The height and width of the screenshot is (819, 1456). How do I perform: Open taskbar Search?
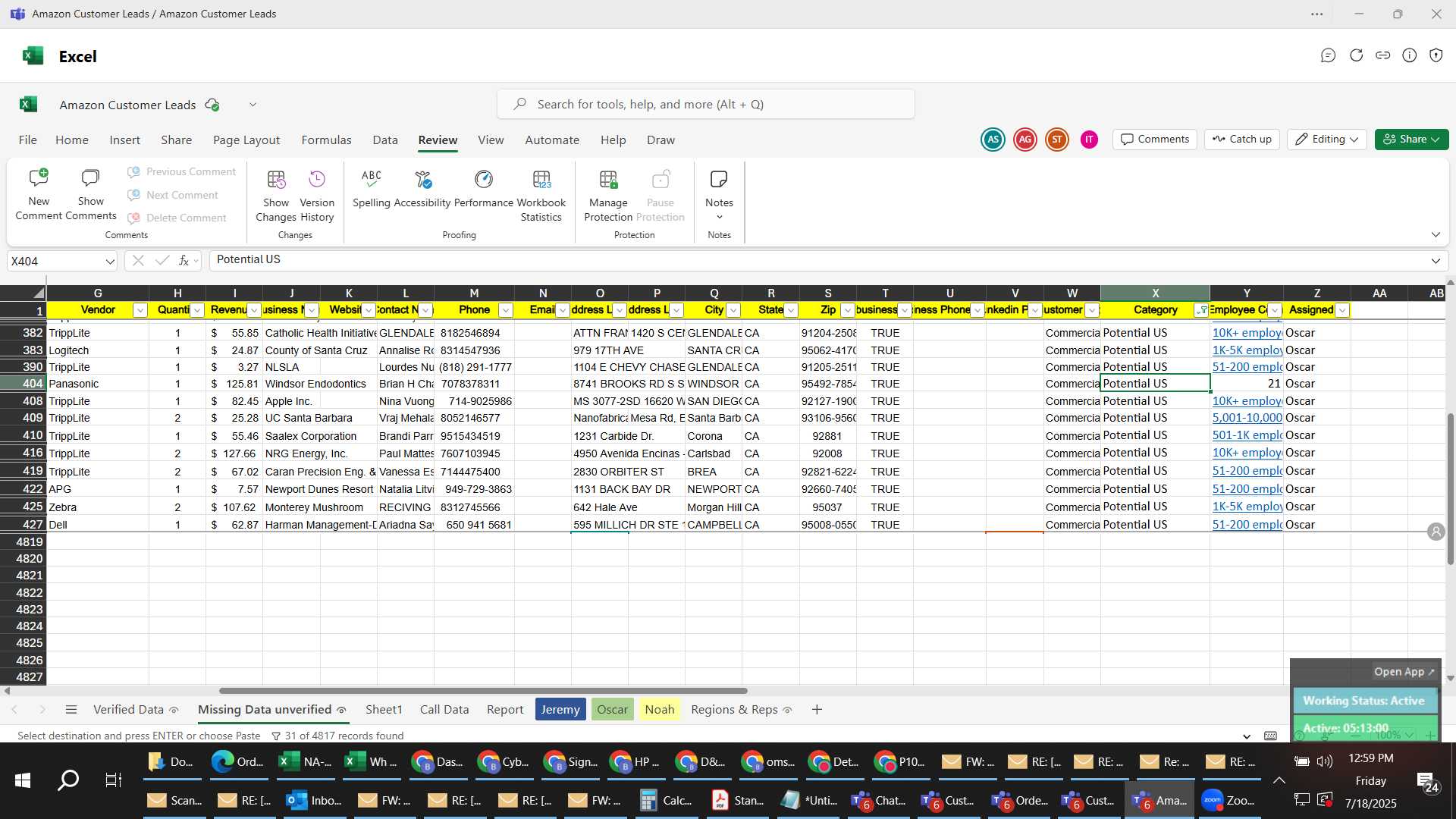68,780
